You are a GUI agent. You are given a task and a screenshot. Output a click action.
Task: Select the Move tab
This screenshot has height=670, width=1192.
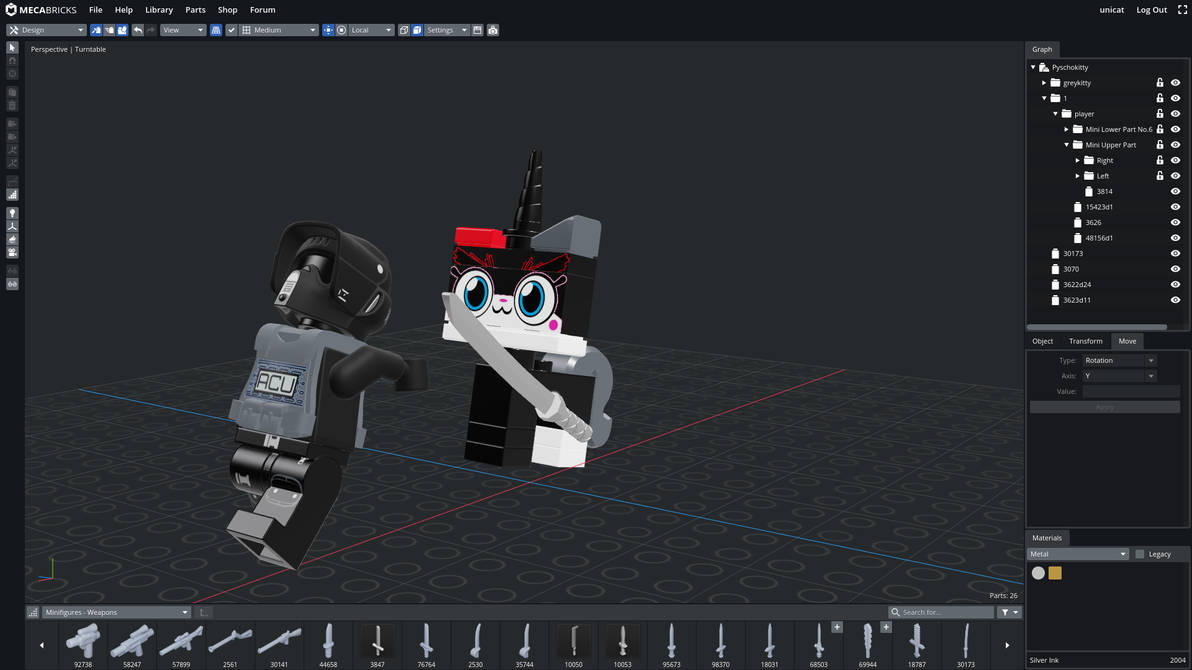tap(1127, 341)
